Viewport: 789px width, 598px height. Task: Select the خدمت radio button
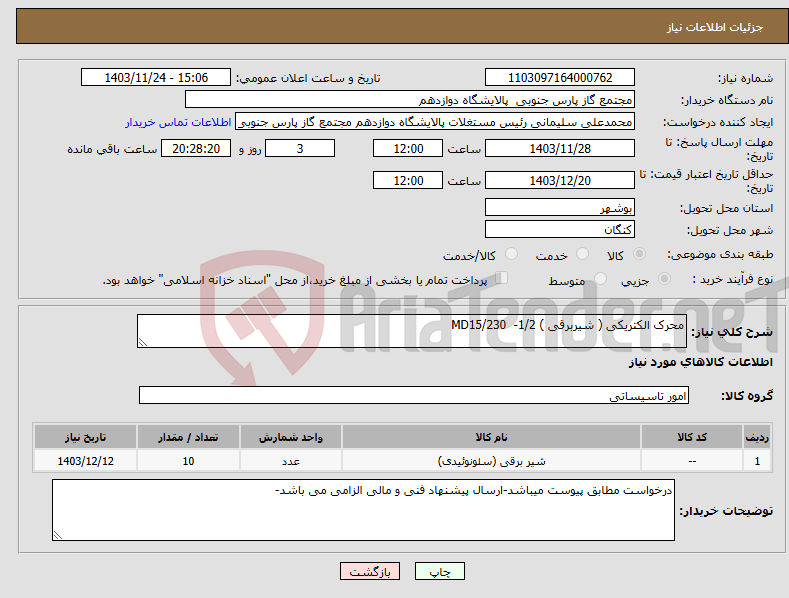coord(583,254)
